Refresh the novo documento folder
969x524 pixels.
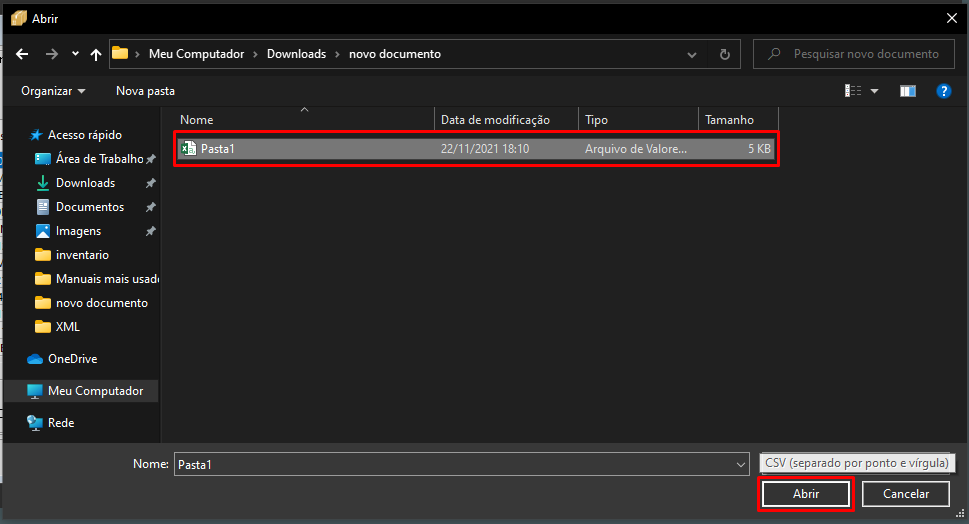[725, 54]
